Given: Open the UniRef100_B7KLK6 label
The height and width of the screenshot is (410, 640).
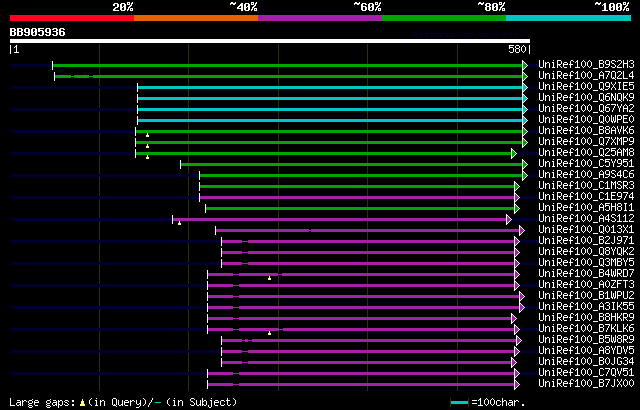Looking at the screenshot, I should coord(586,329).
